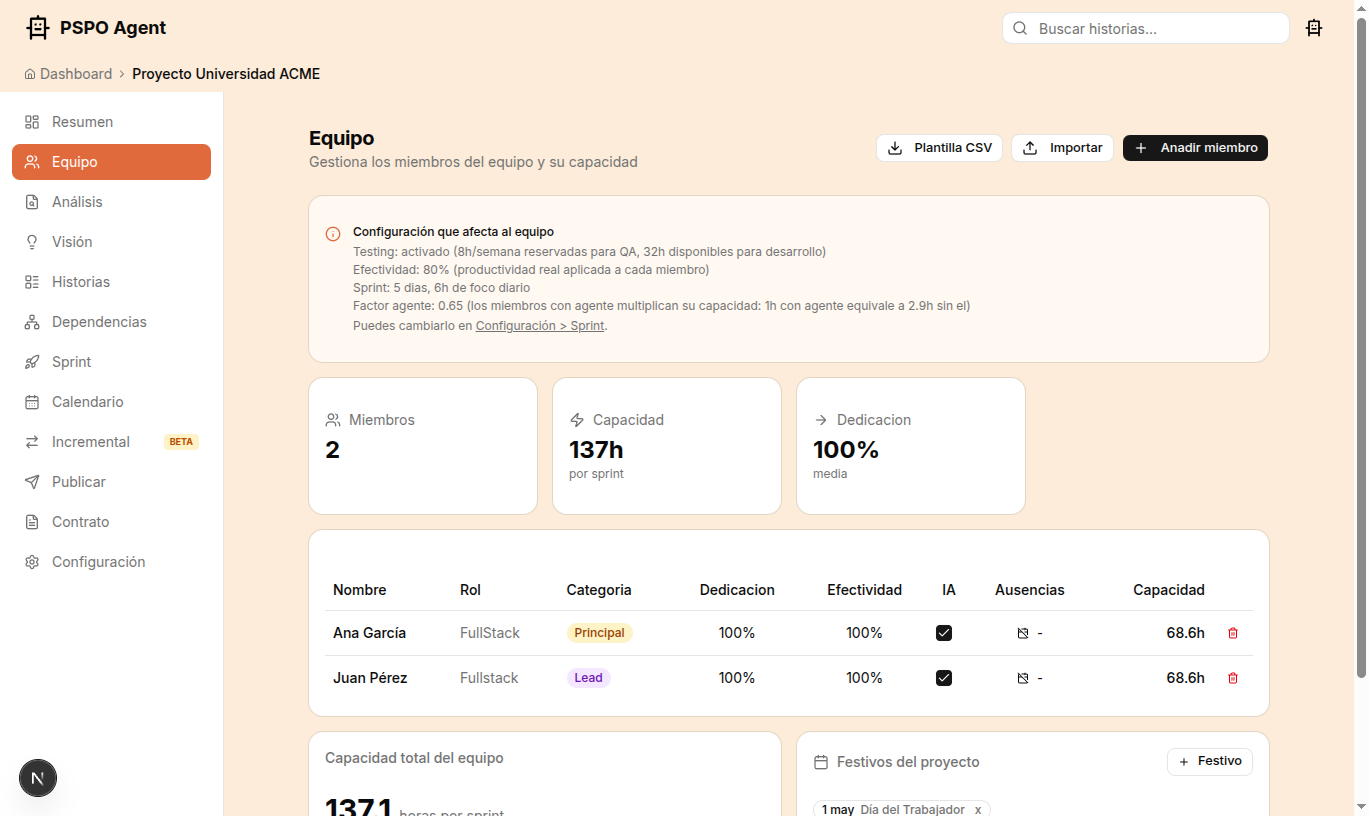This screenshot has height=816, width=1369.
Task: Click the robot icon beside search bar
Action: click(1314, 28)
